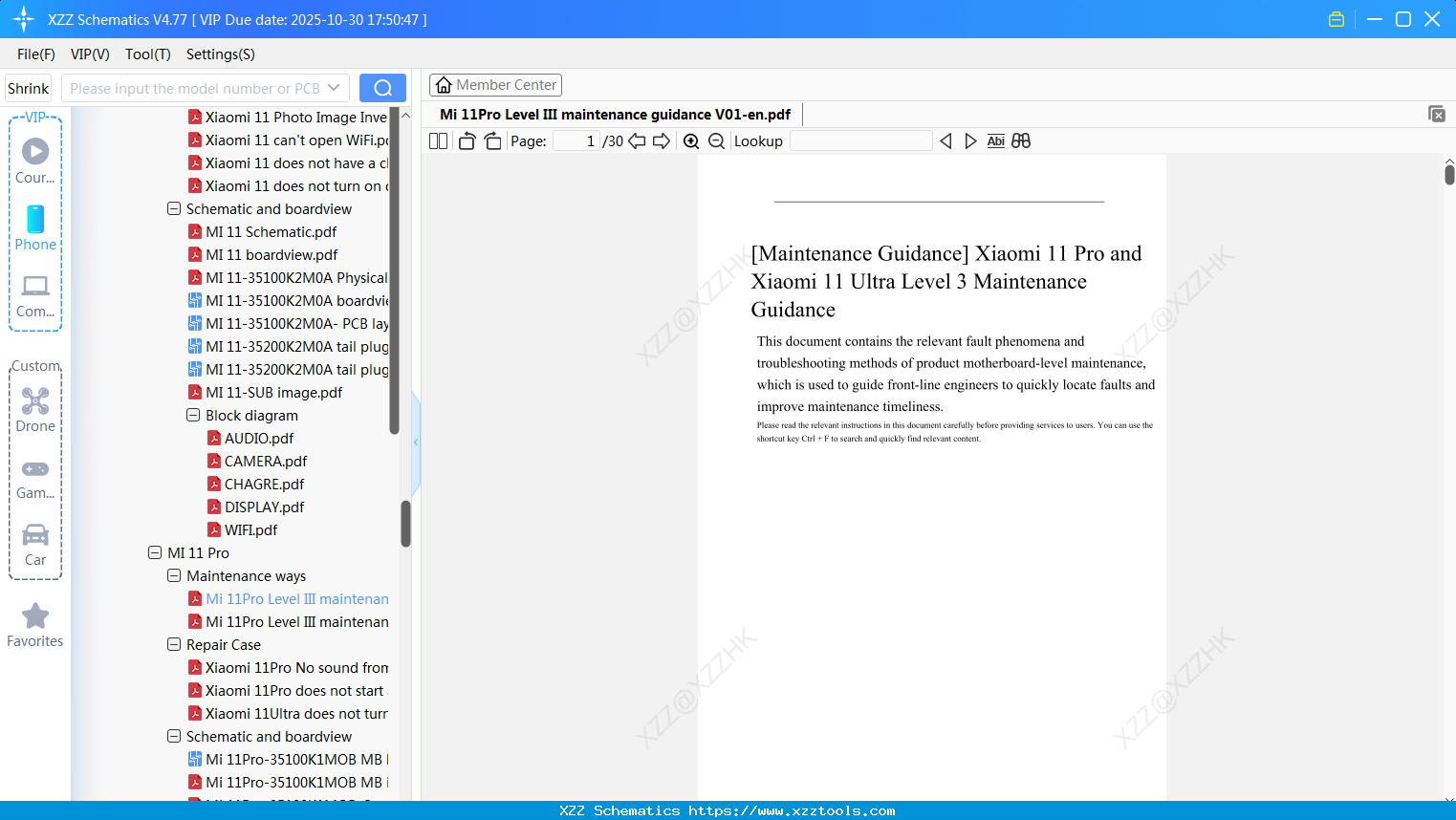Open MI 11 boardview.pdf

pos(272,255)
